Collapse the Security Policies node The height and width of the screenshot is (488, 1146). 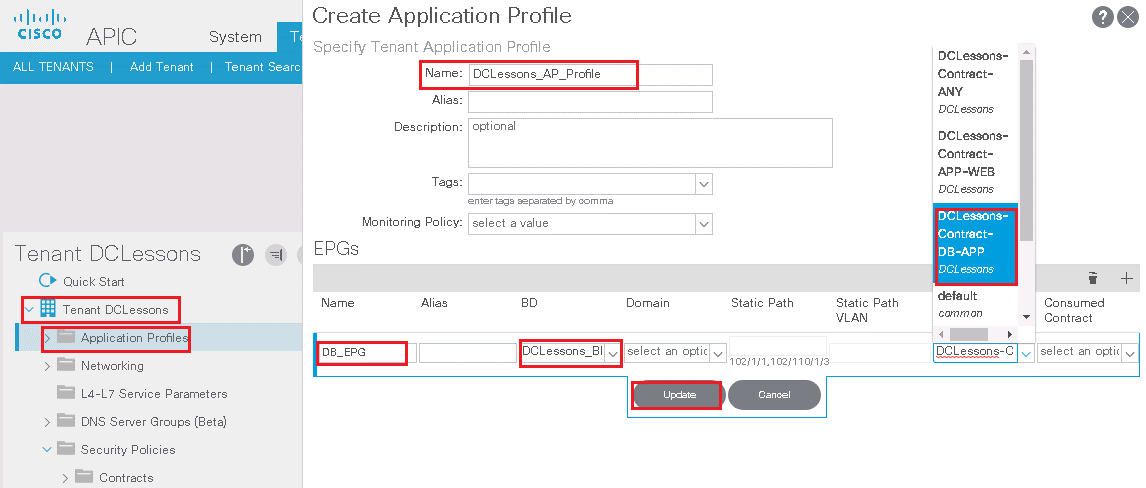[48, 449]
